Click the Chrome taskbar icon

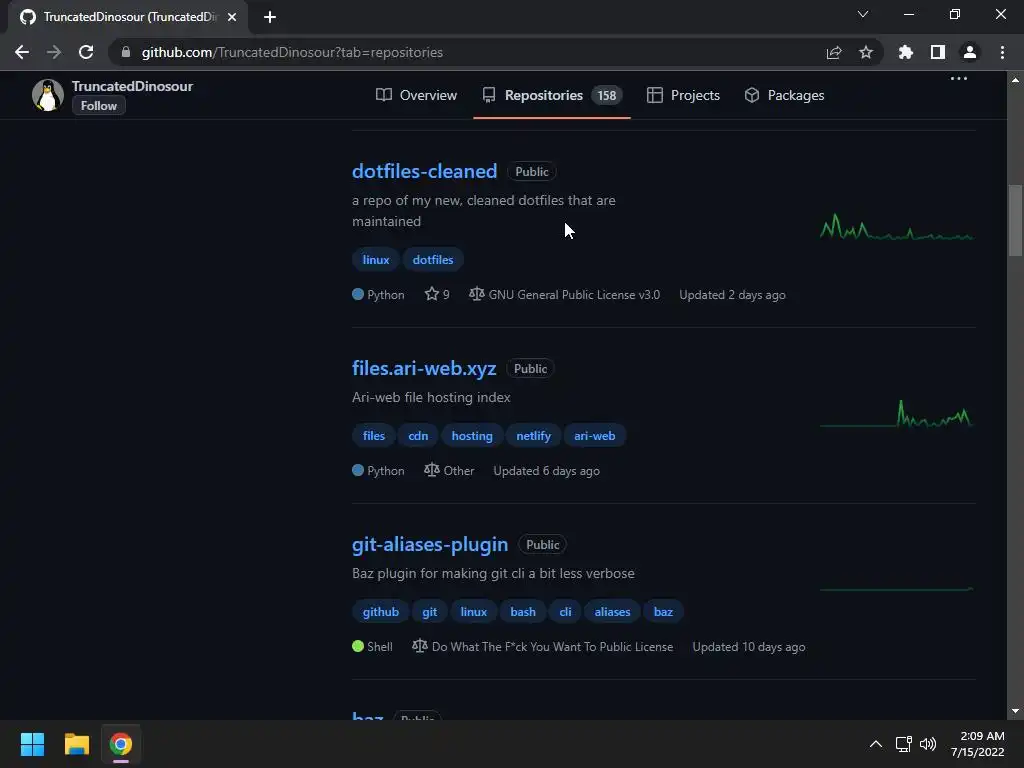coord(121,744)
